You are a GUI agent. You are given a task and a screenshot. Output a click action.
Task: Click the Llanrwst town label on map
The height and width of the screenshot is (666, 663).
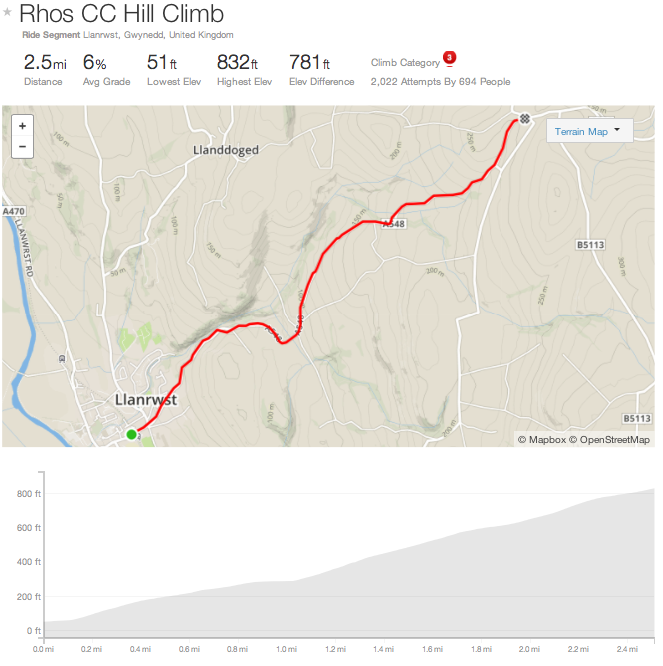[146, 400]
